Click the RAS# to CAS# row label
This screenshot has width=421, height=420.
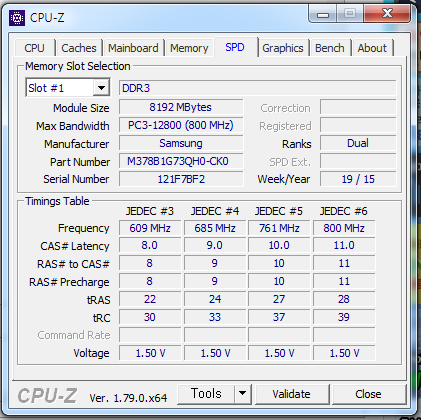click(73, 264)
